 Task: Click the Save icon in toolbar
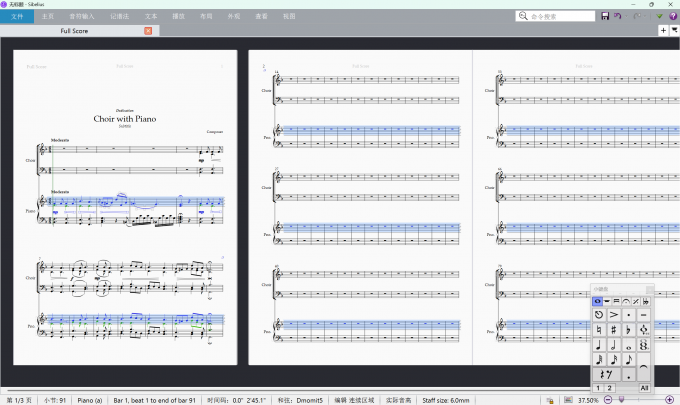[x=605, y=16]
